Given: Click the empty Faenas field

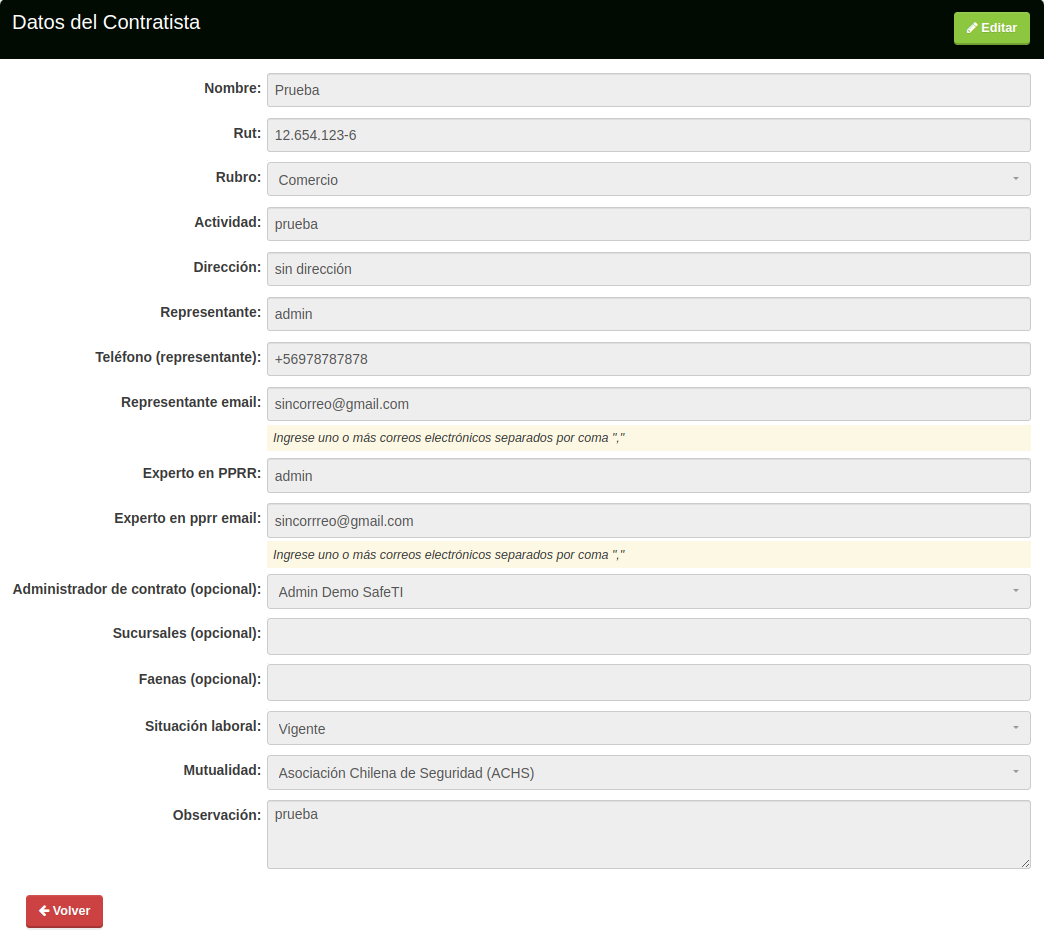Looking at the screenshot, I should click(648, 682).
